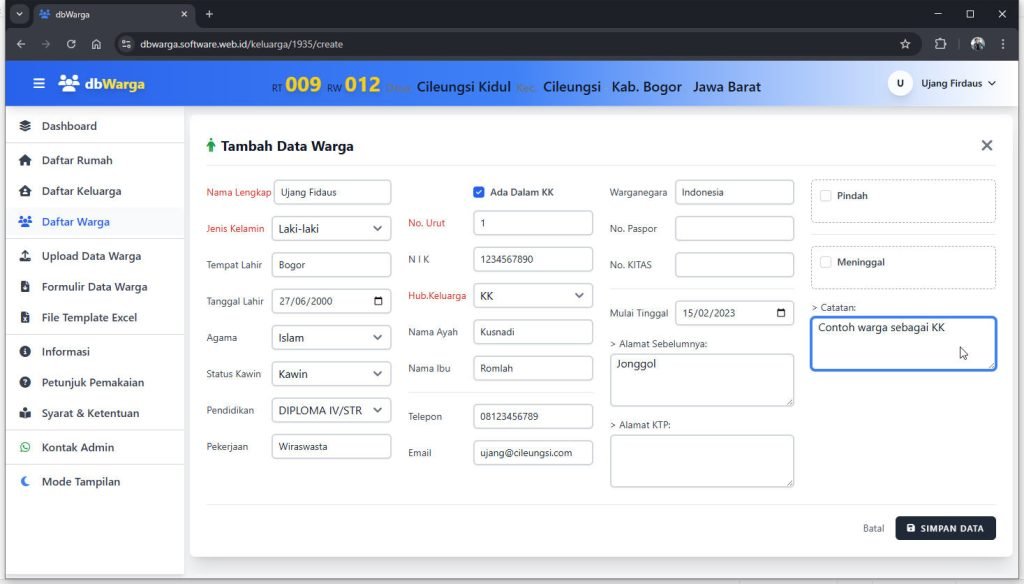Image resolution: width=1024 pixels, height=584 pixels.
Task: Tick the Meninggal checkbox
Action: pyautogui.click(x=825, y=262)
